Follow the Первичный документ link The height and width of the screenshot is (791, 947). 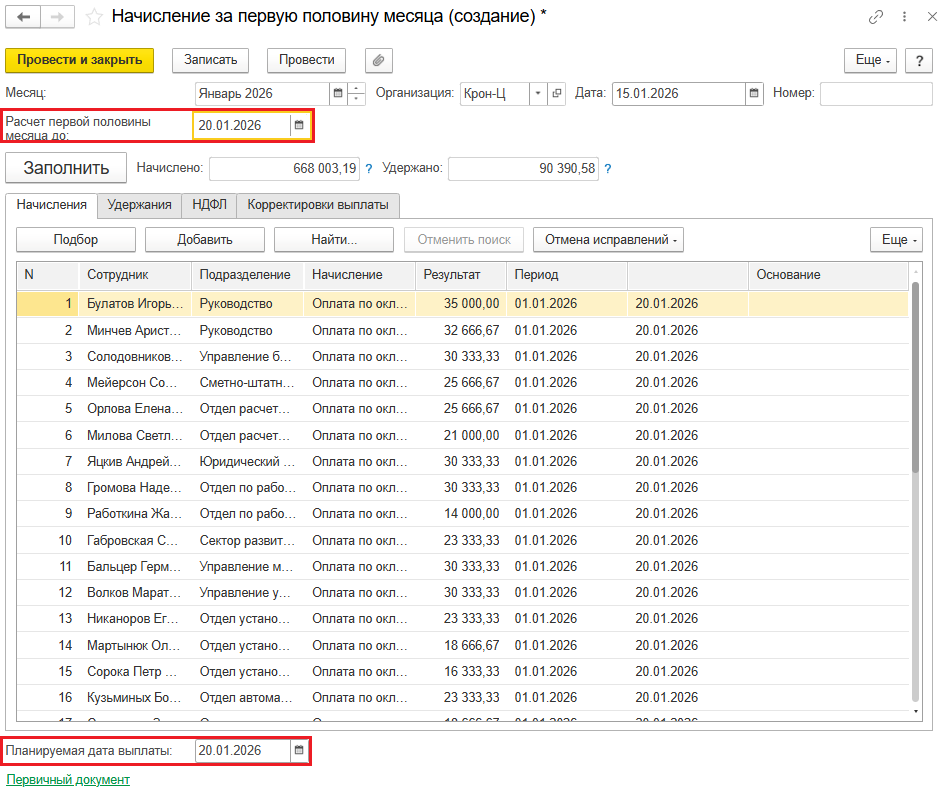click(68, 779)
